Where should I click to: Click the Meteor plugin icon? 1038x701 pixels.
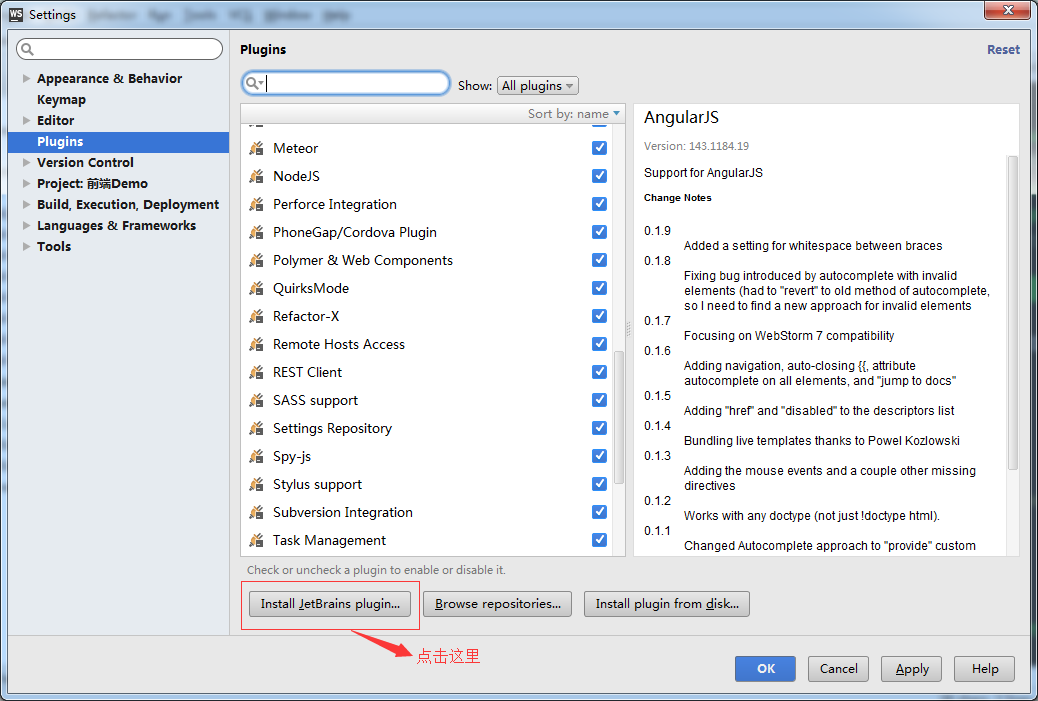pos(256,148)
